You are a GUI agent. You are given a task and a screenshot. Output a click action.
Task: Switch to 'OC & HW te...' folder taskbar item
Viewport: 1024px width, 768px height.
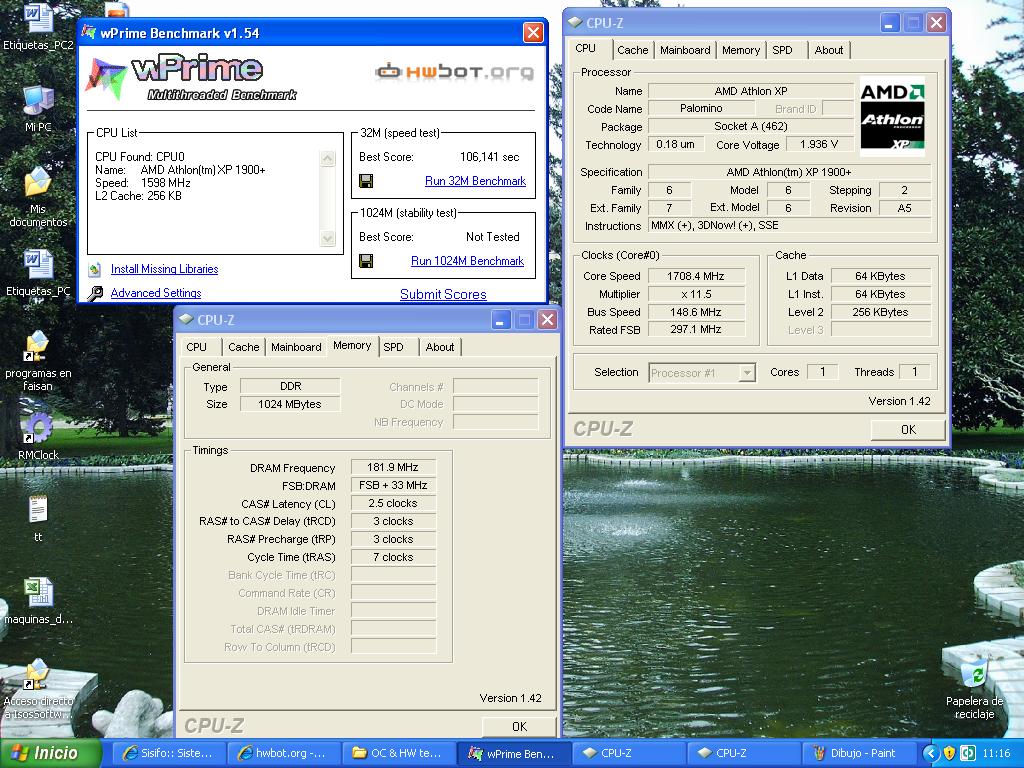pos(399,753)
